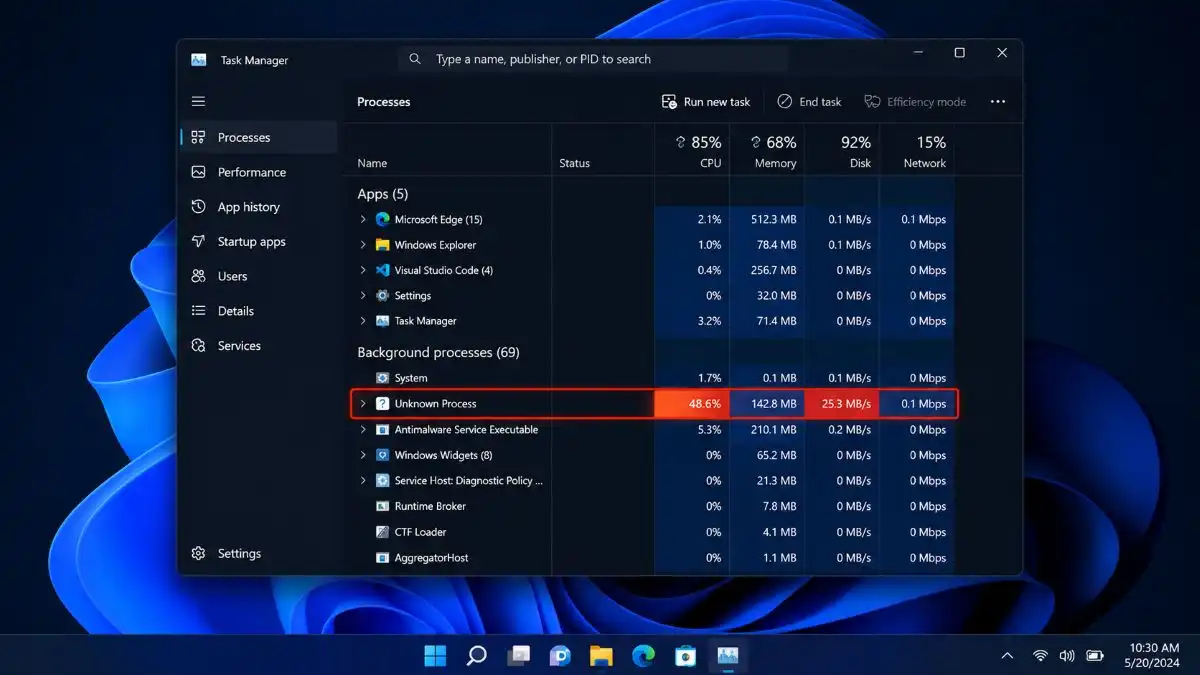Image resolution: width=1200 pixels, height=675 pixels.
Task: Click the Processes sidebar icon
Action: [198, 137]
